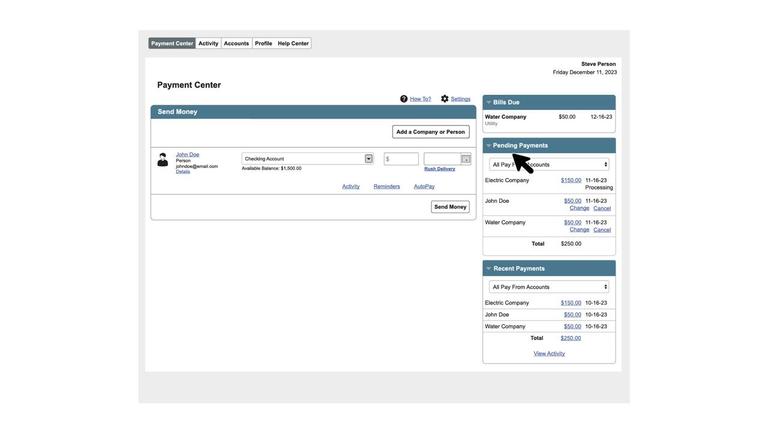Click Friday December 11, 2023 date

(585, 72)
